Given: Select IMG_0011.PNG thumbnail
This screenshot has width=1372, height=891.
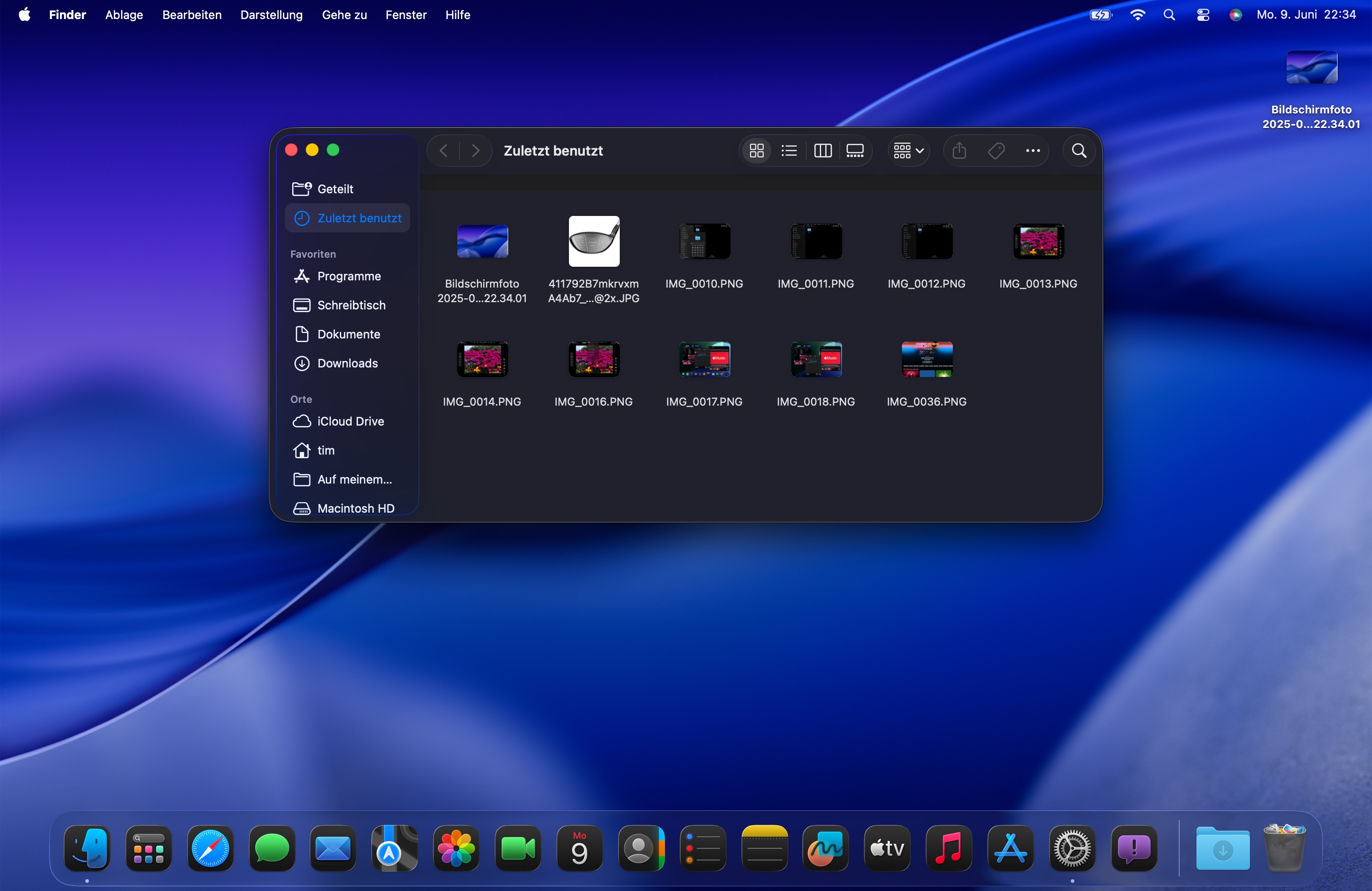Looking at the screenshot, I should (x=816, y=242).
